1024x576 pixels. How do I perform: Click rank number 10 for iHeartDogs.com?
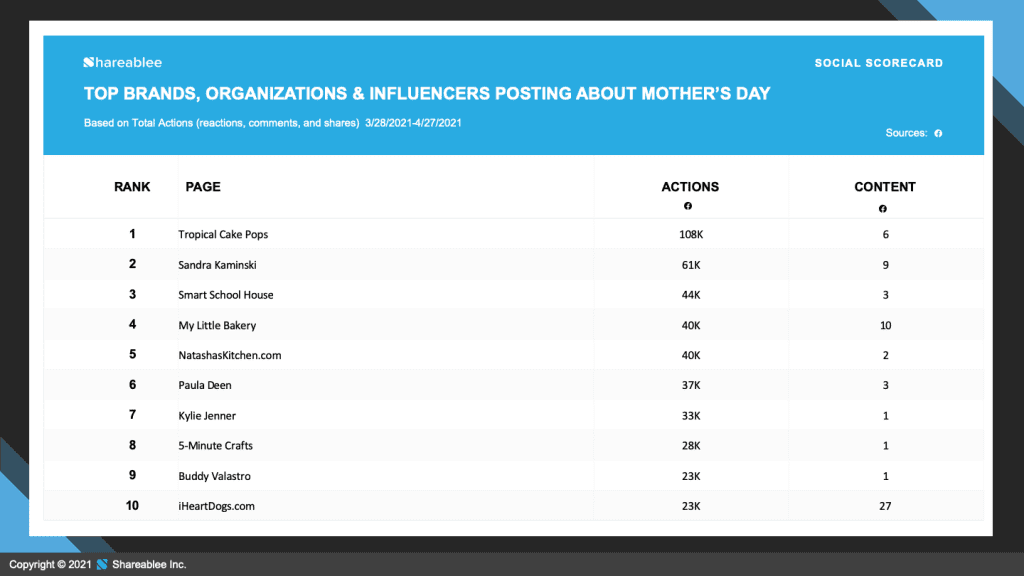click(132, 505)
